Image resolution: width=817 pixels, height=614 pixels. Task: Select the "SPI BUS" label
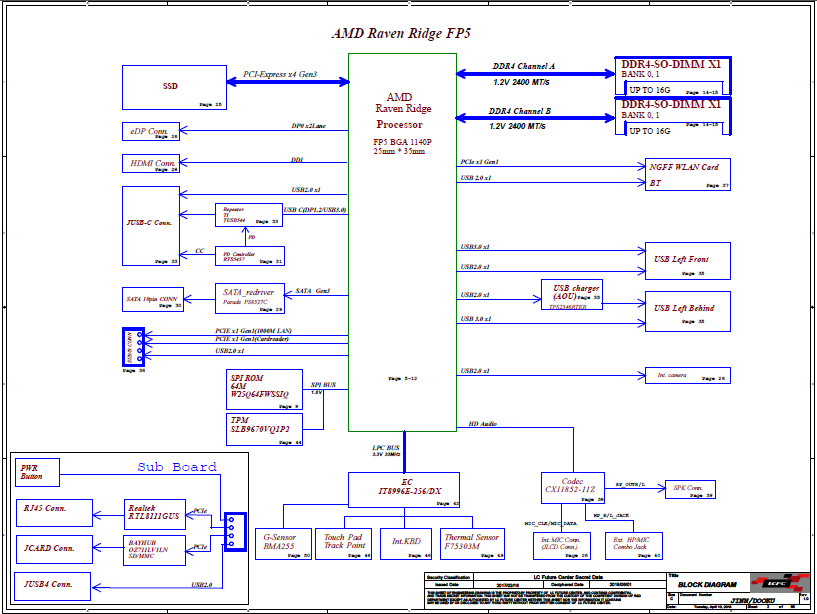(x=323, y=385)
